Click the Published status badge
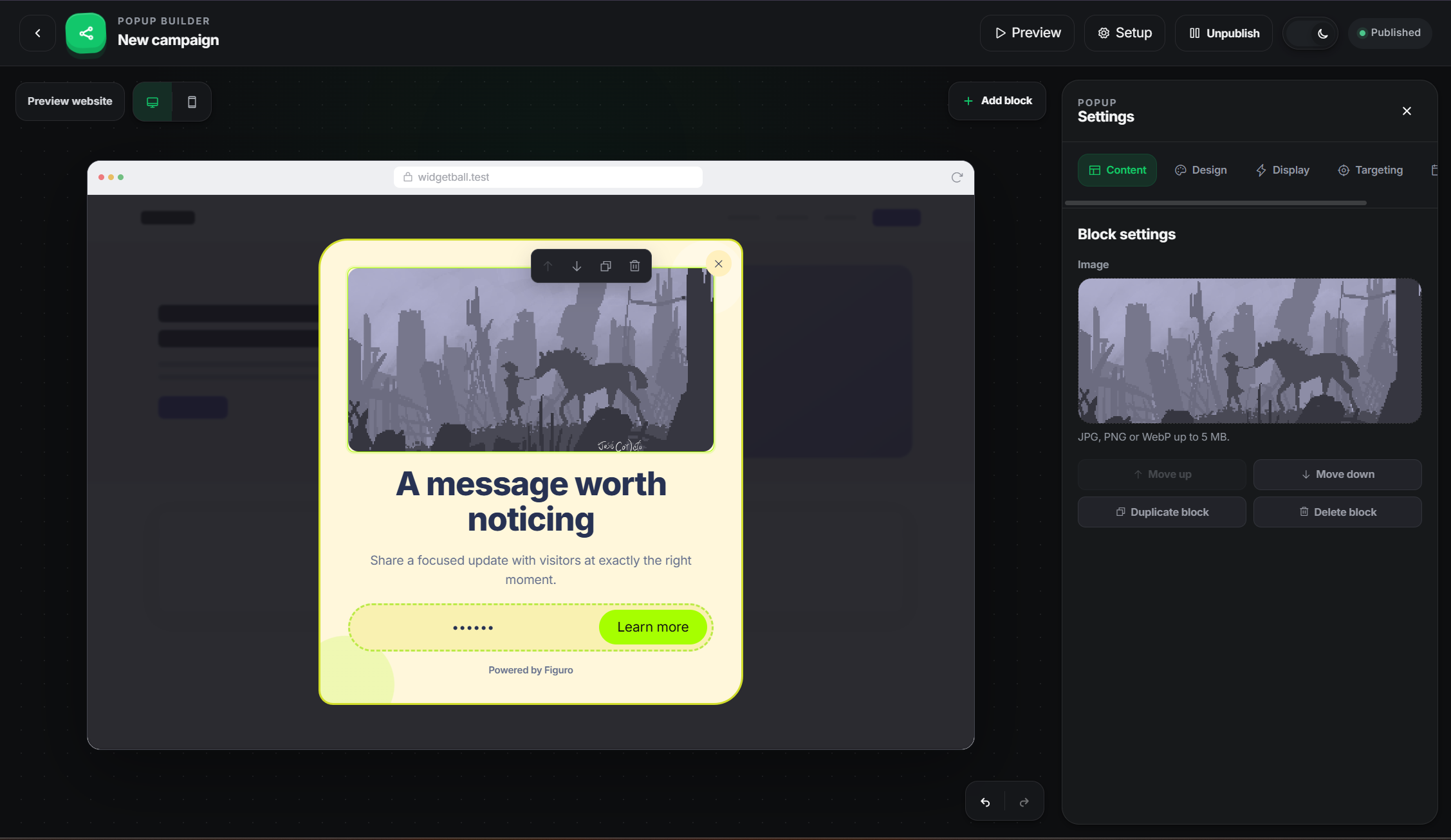 [1390, 33]
